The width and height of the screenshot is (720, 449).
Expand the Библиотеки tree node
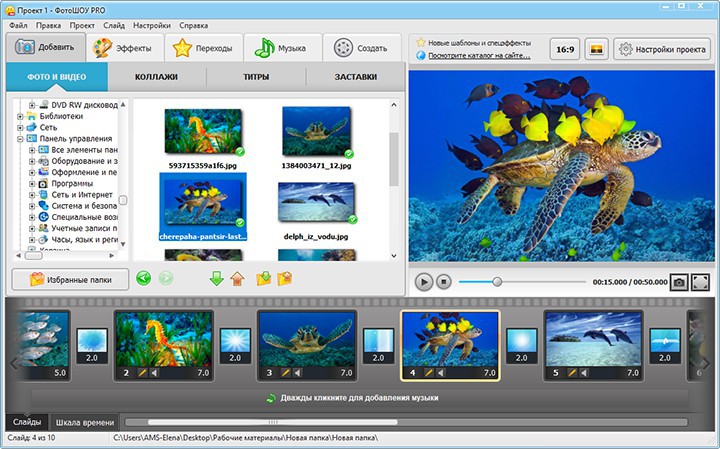(x=20, y=116)
